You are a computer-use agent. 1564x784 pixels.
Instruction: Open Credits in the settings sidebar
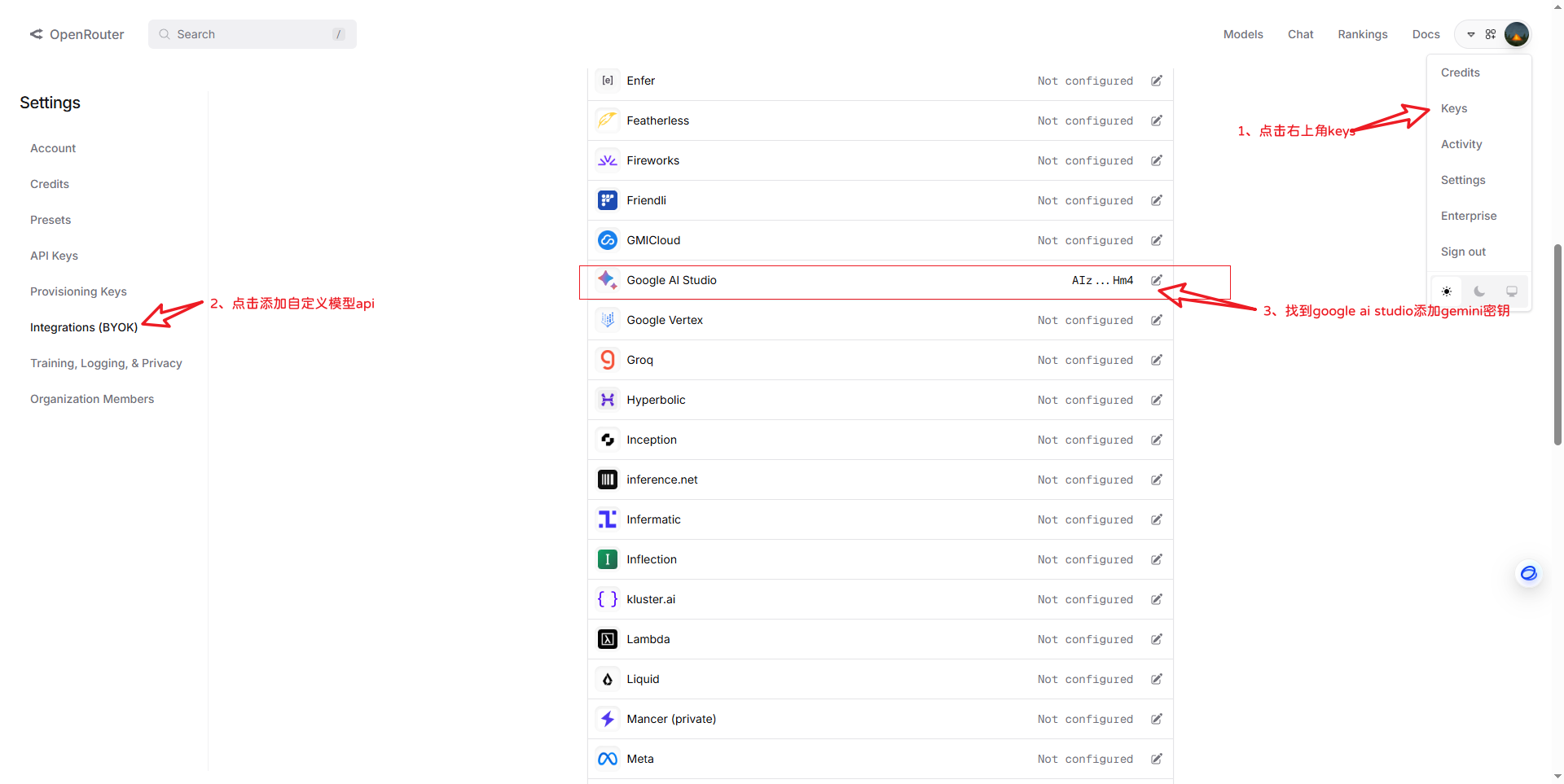(x=50, y=184)
